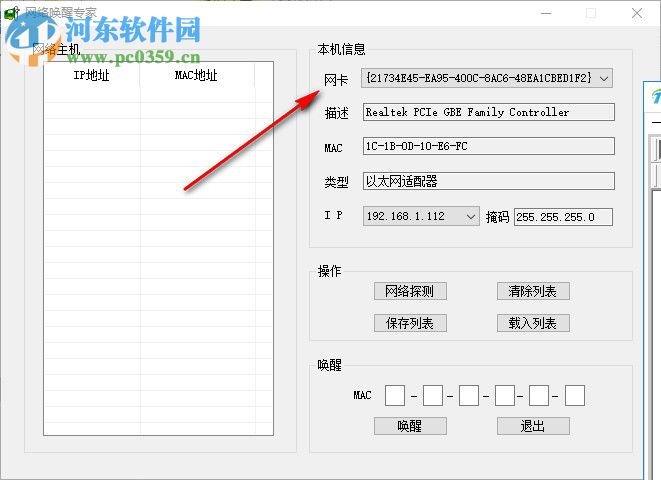Focus the second wake MAC octet box

(433, 395)
